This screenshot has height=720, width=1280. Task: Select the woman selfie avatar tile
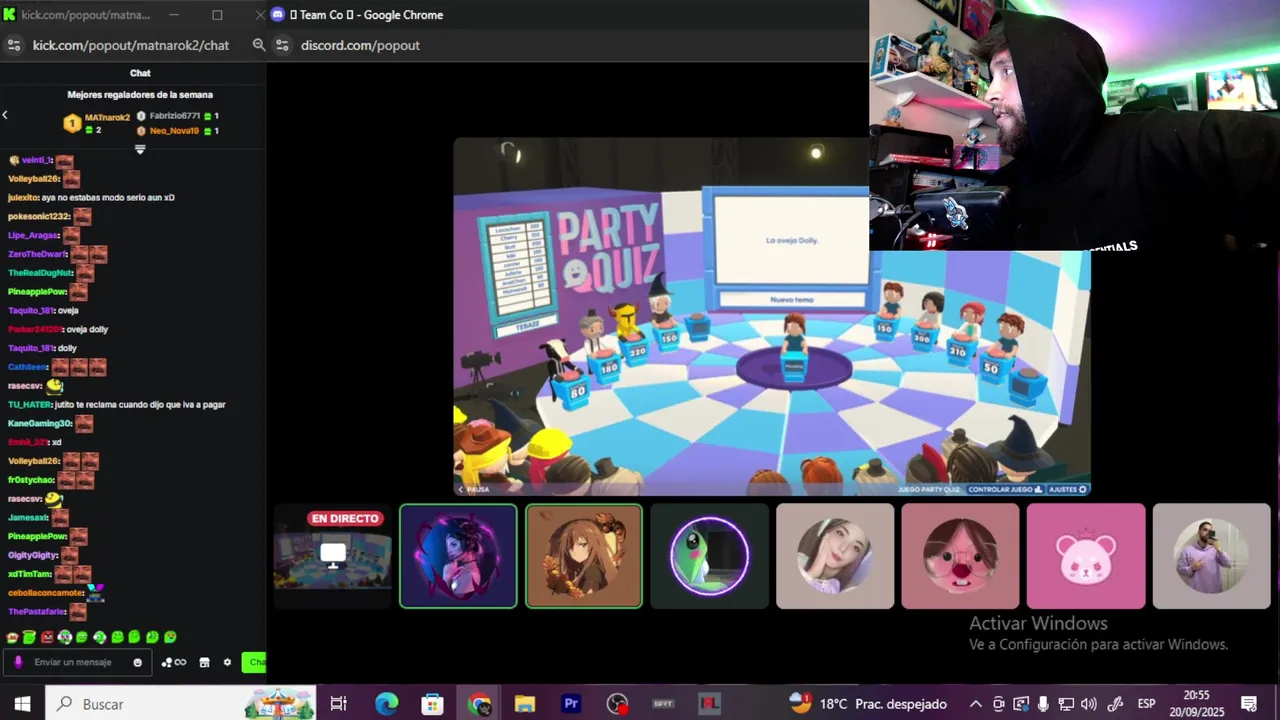835,556
